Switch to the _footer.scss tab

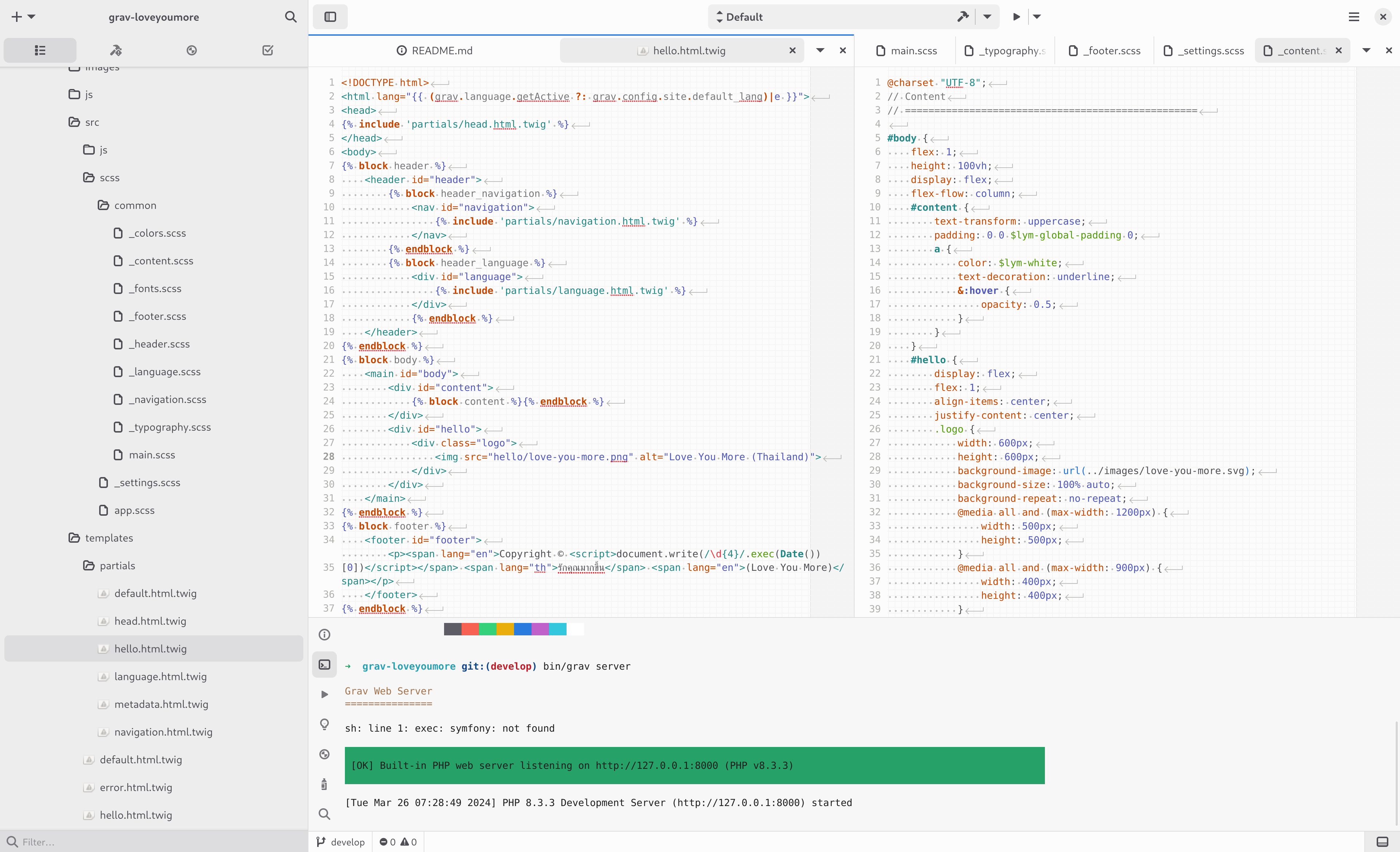(1105, 51)
